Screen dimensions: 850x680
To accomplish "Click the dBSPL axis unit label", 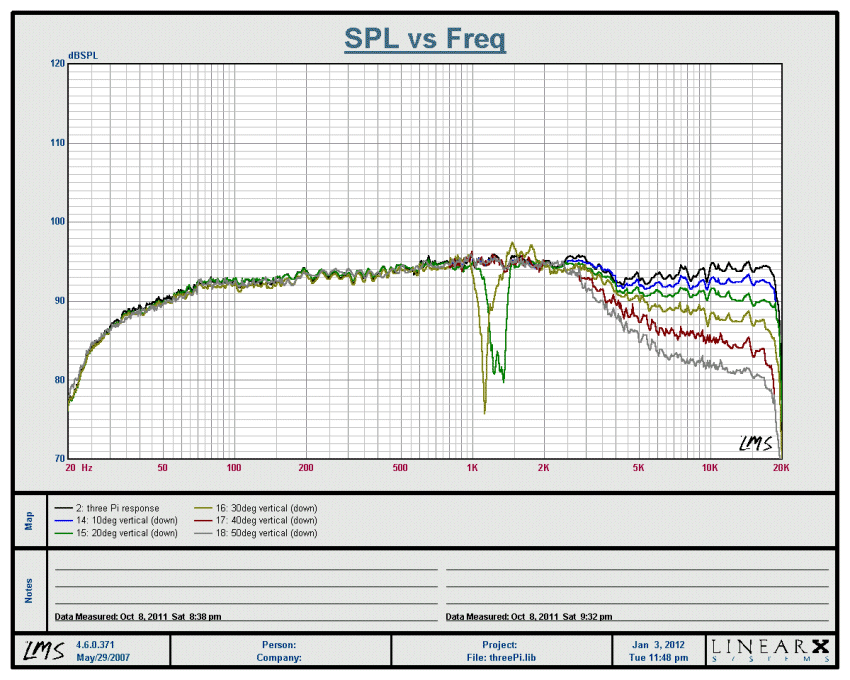I will point(83,54).
